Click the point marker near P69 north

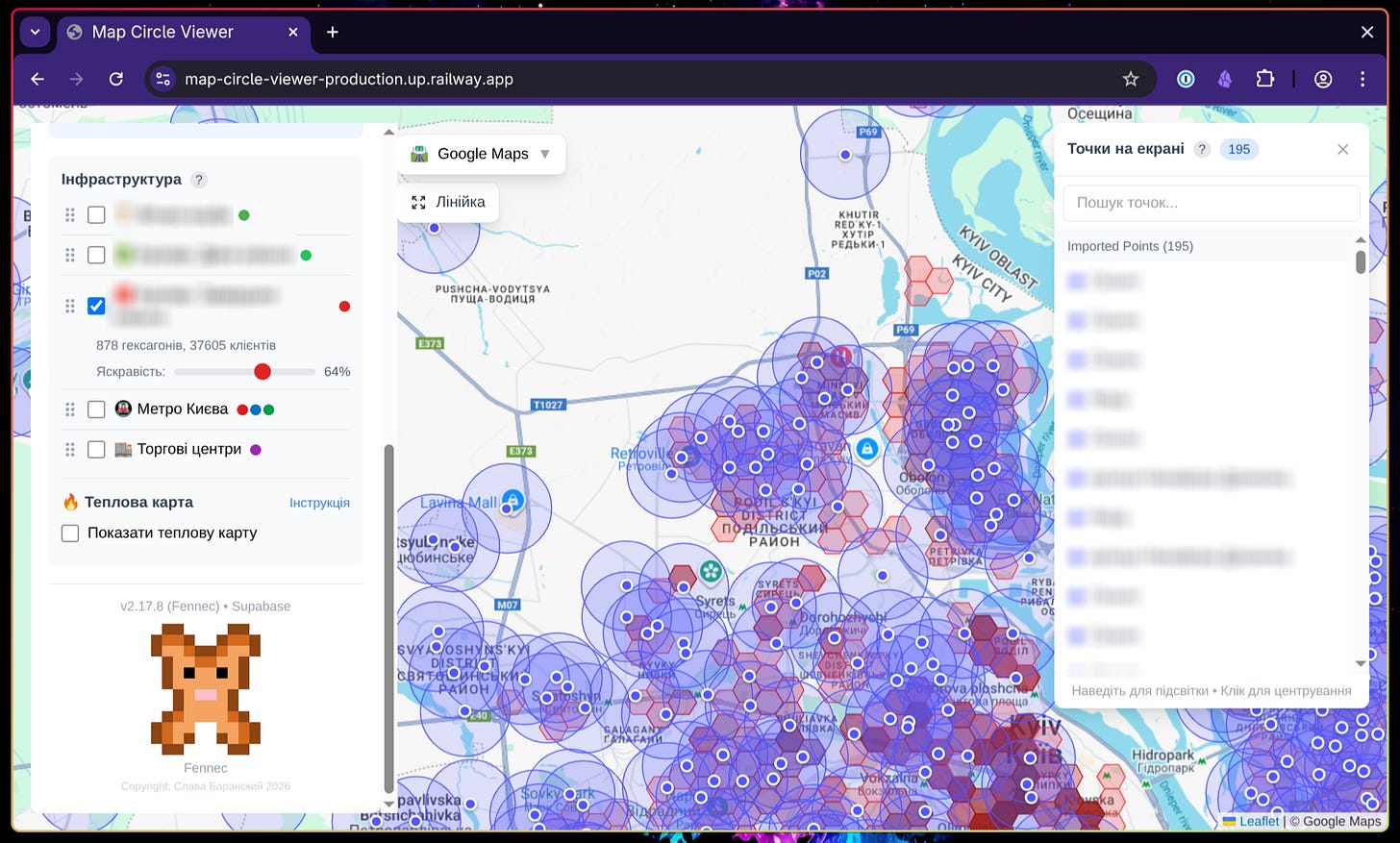click(845, 155)
